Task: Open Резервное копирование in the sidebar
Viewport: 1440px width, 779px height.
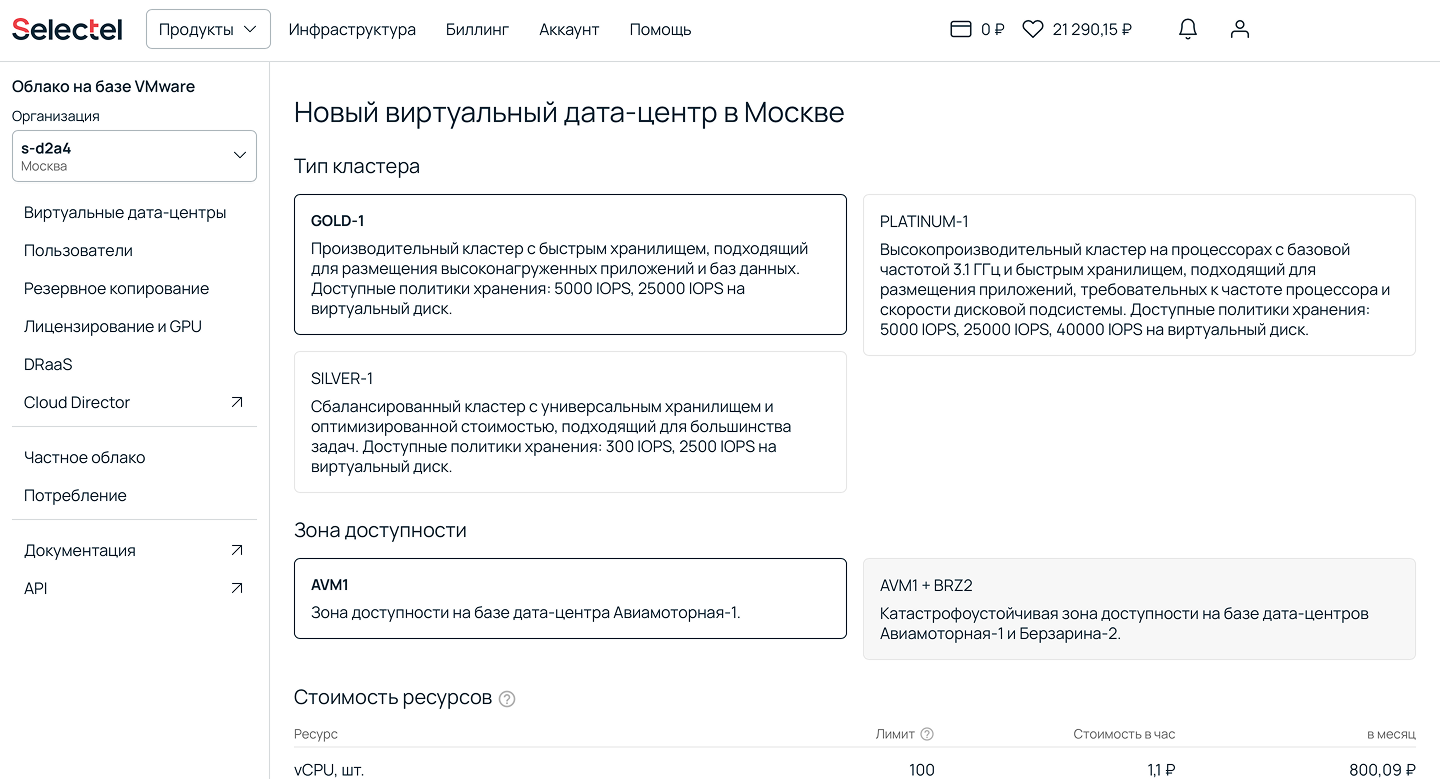Action: [x=116, y=288]
